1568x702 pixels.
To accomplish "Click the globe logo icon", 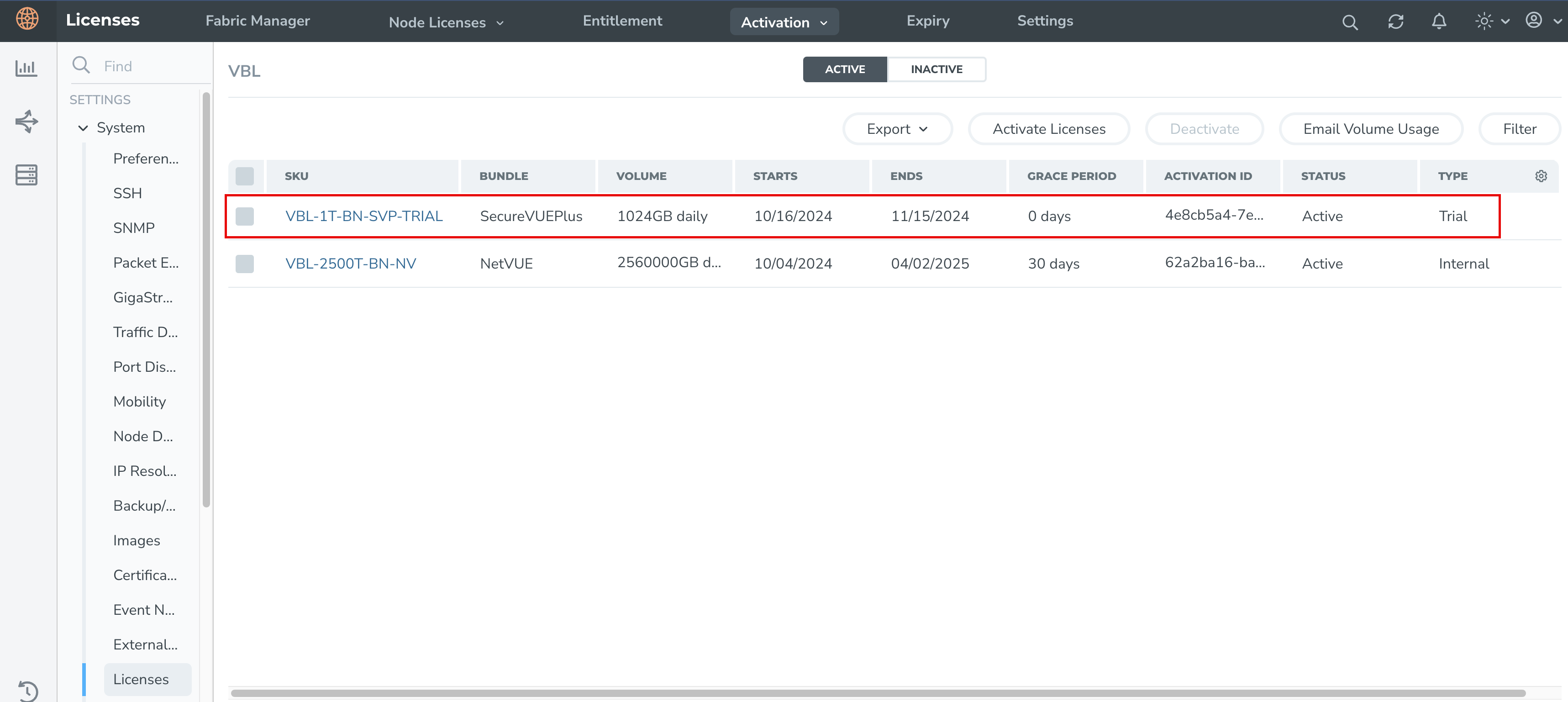I will coord(27,19).
